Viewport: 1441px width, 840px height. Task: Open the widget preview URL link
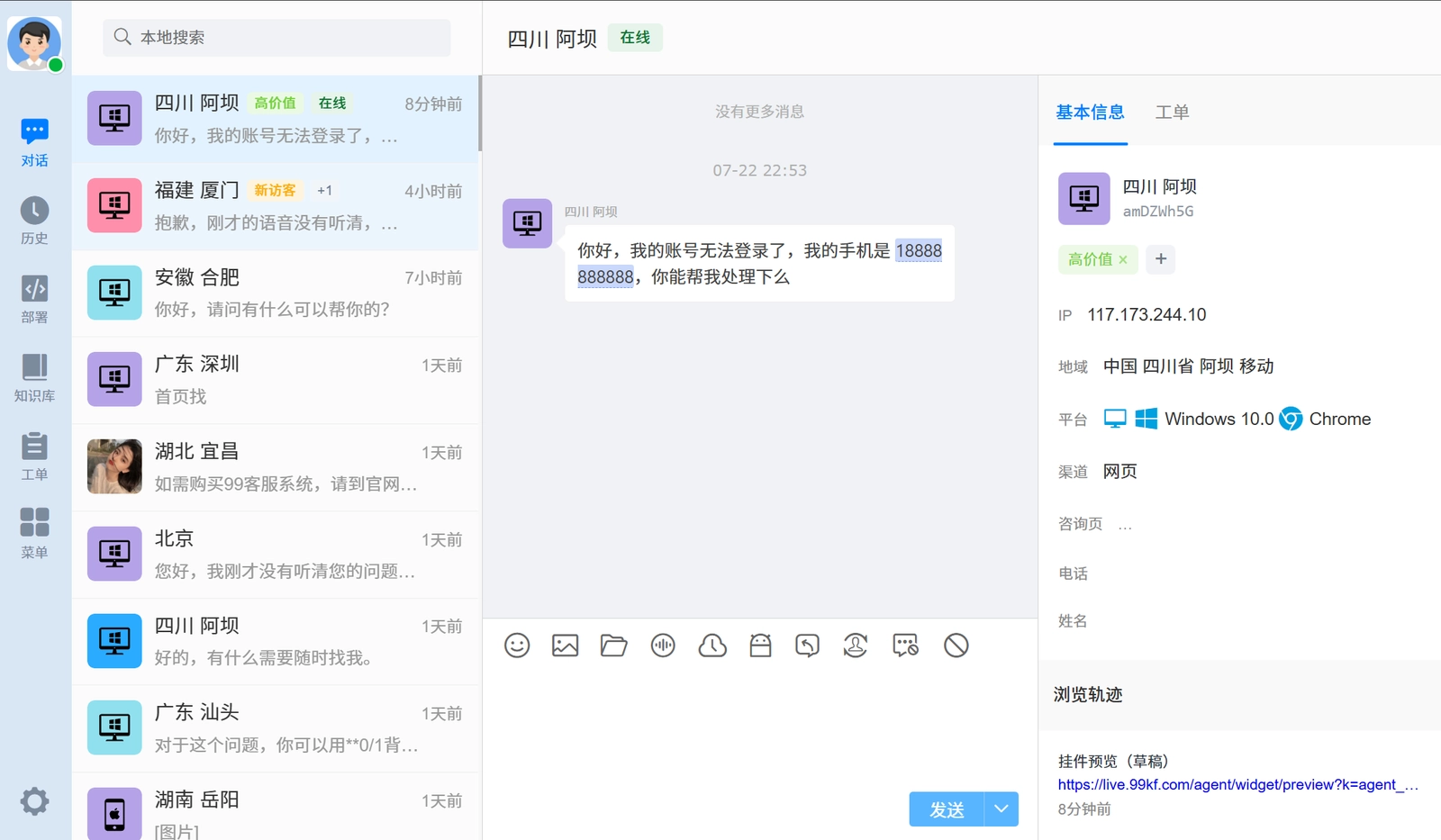(x=1238, y=784)
